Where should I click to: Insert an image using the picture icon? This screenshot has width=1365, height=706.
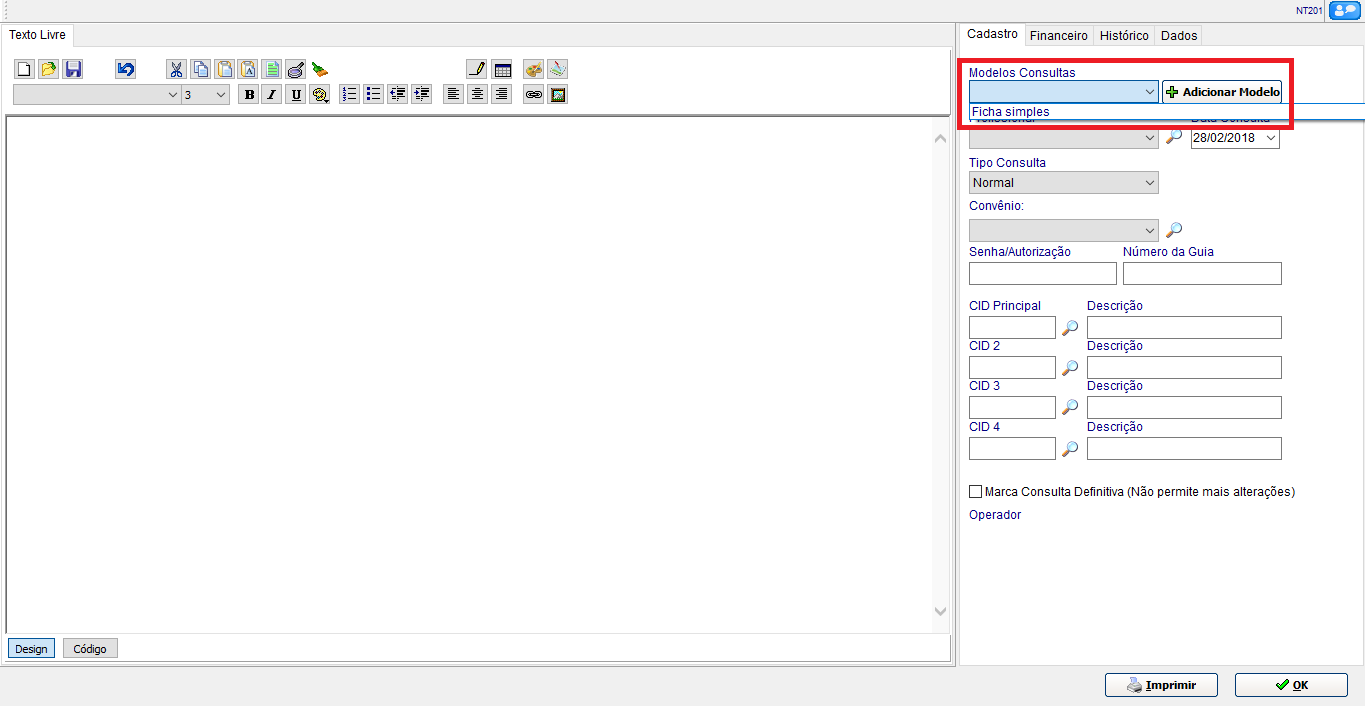click(558, 94)
